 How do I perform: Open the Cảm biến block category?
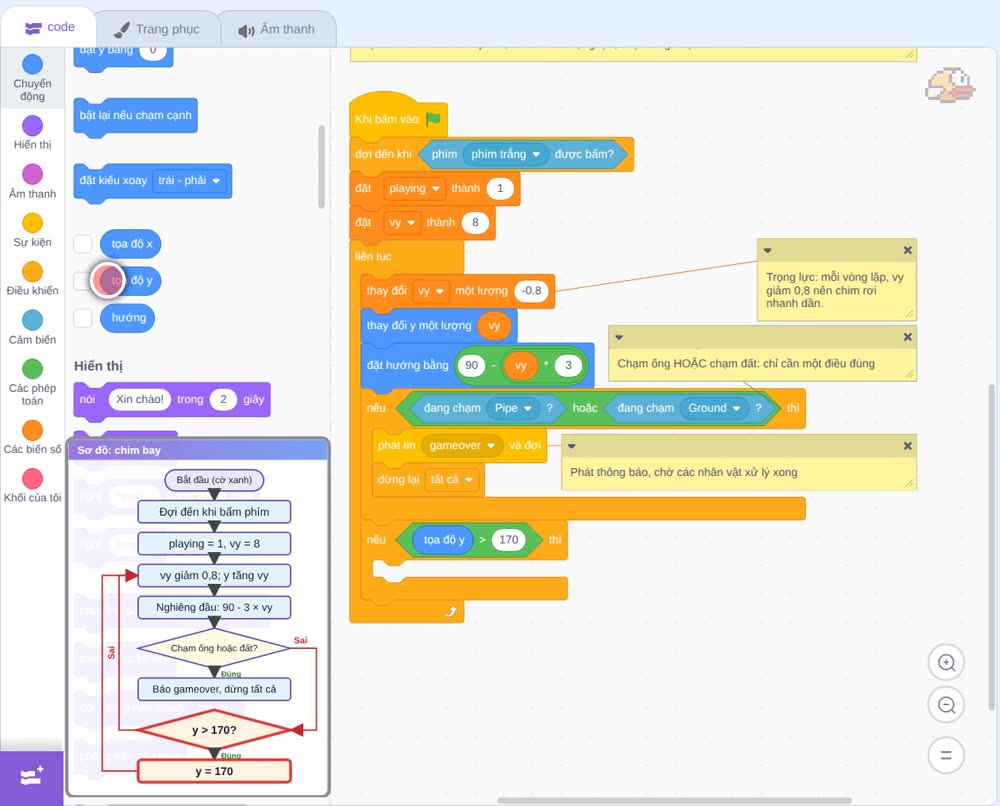click(x=33, y=328)
